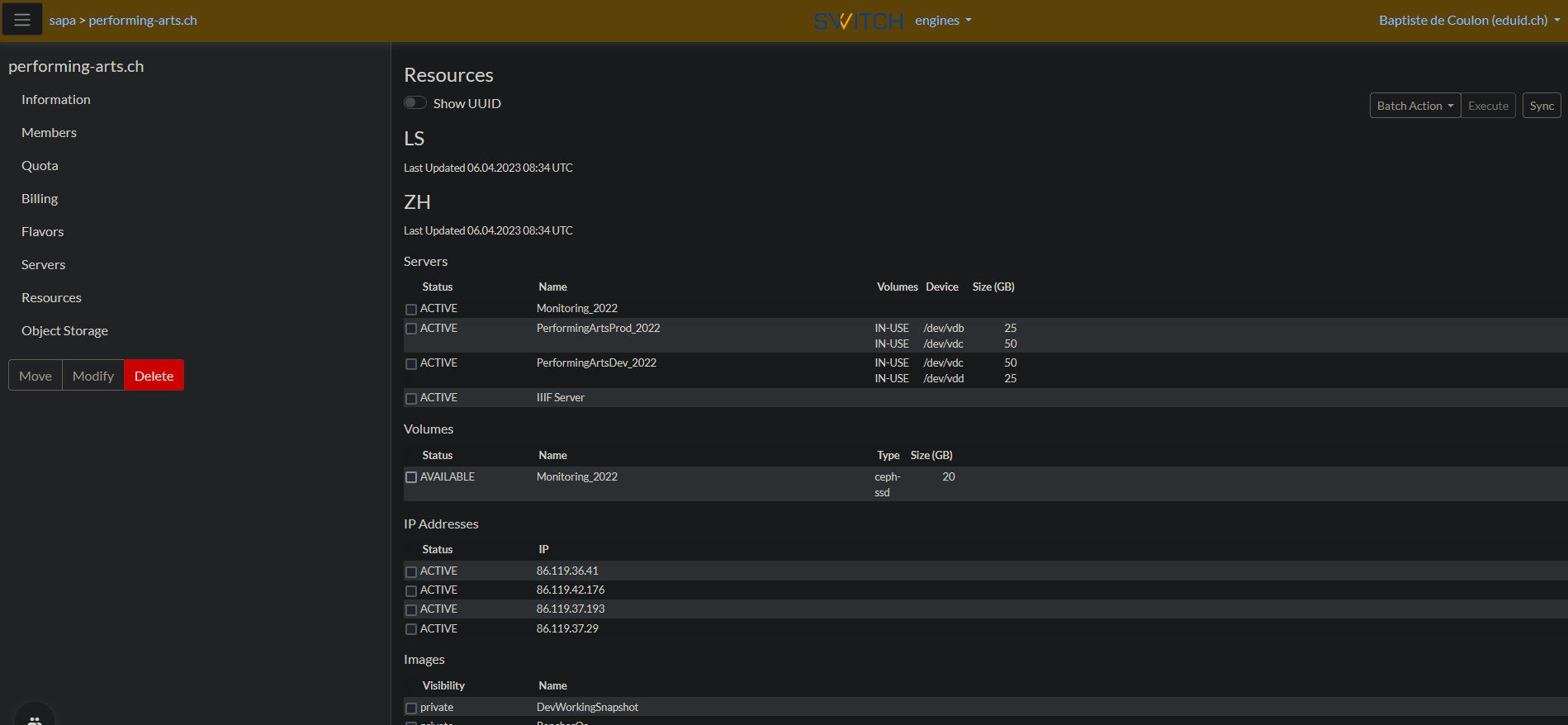Click the performing-arts.ch sidebar heading
This screenshot has width=1568, height=725.
(76, 66)
